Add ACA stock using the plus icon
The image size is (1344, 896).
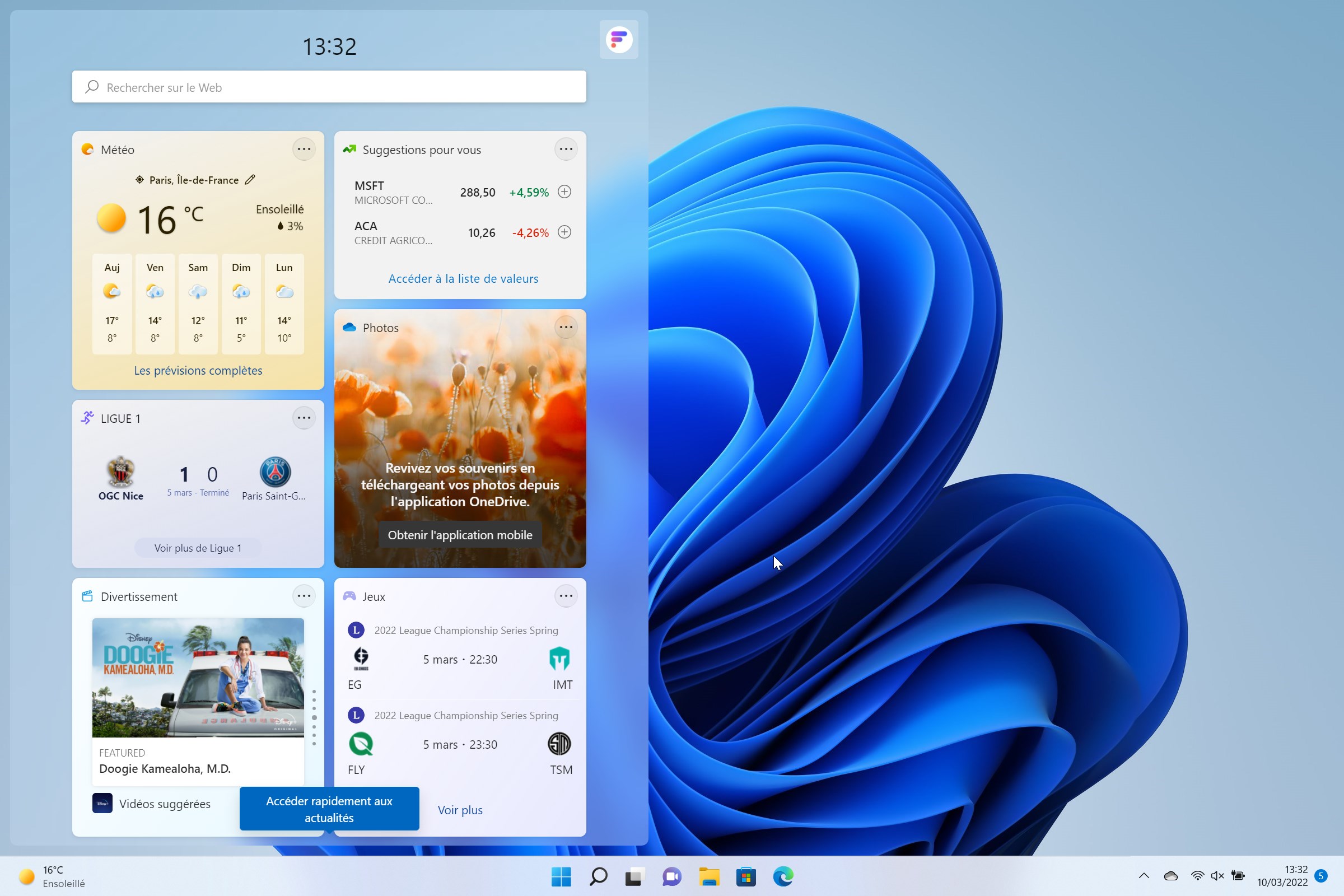point(564,232)
